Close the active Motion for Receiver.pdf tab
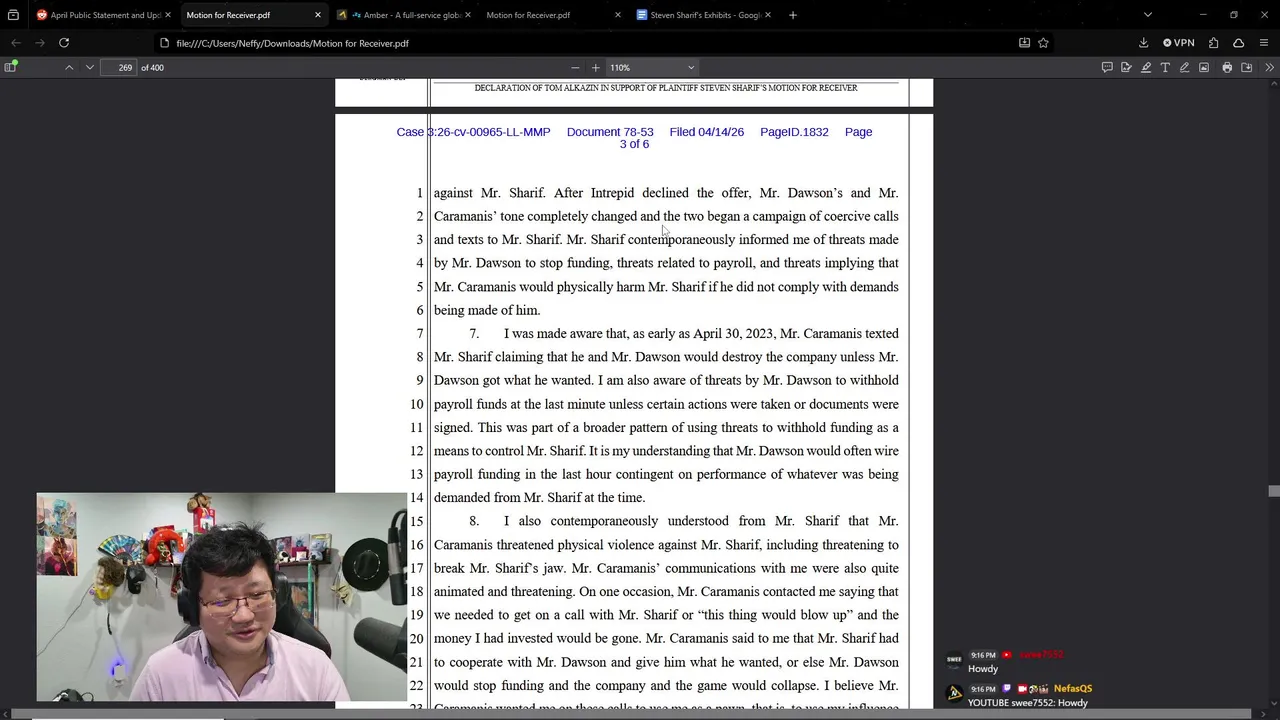1280x720 pixels. (318, 15)
